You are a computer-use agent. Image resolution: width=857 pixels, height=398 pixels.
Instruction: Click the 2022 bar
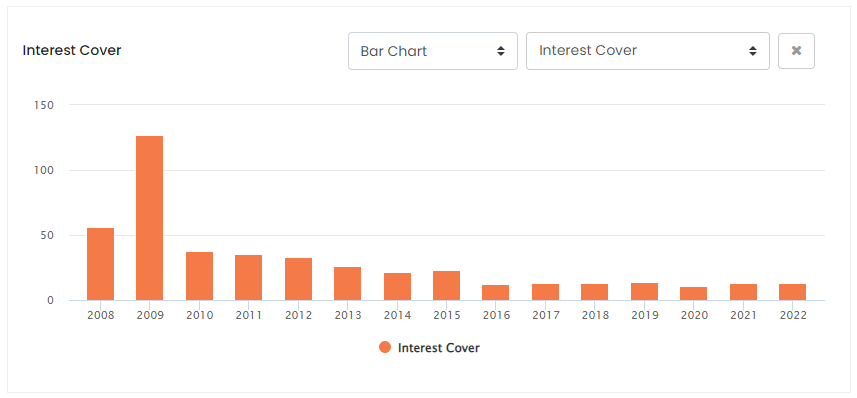[793, 292]
